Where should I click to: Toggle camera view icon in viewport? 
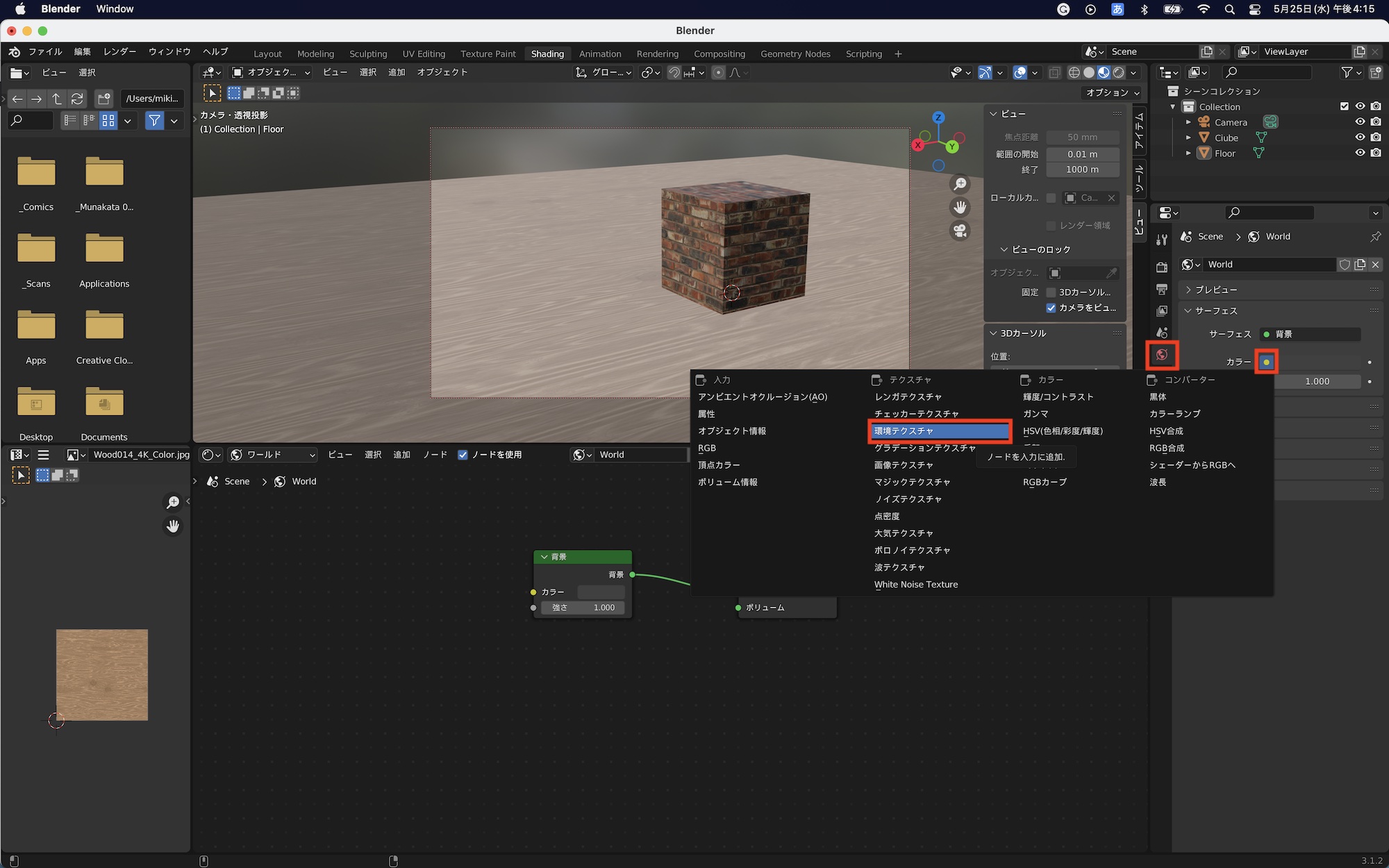[960, 231]
